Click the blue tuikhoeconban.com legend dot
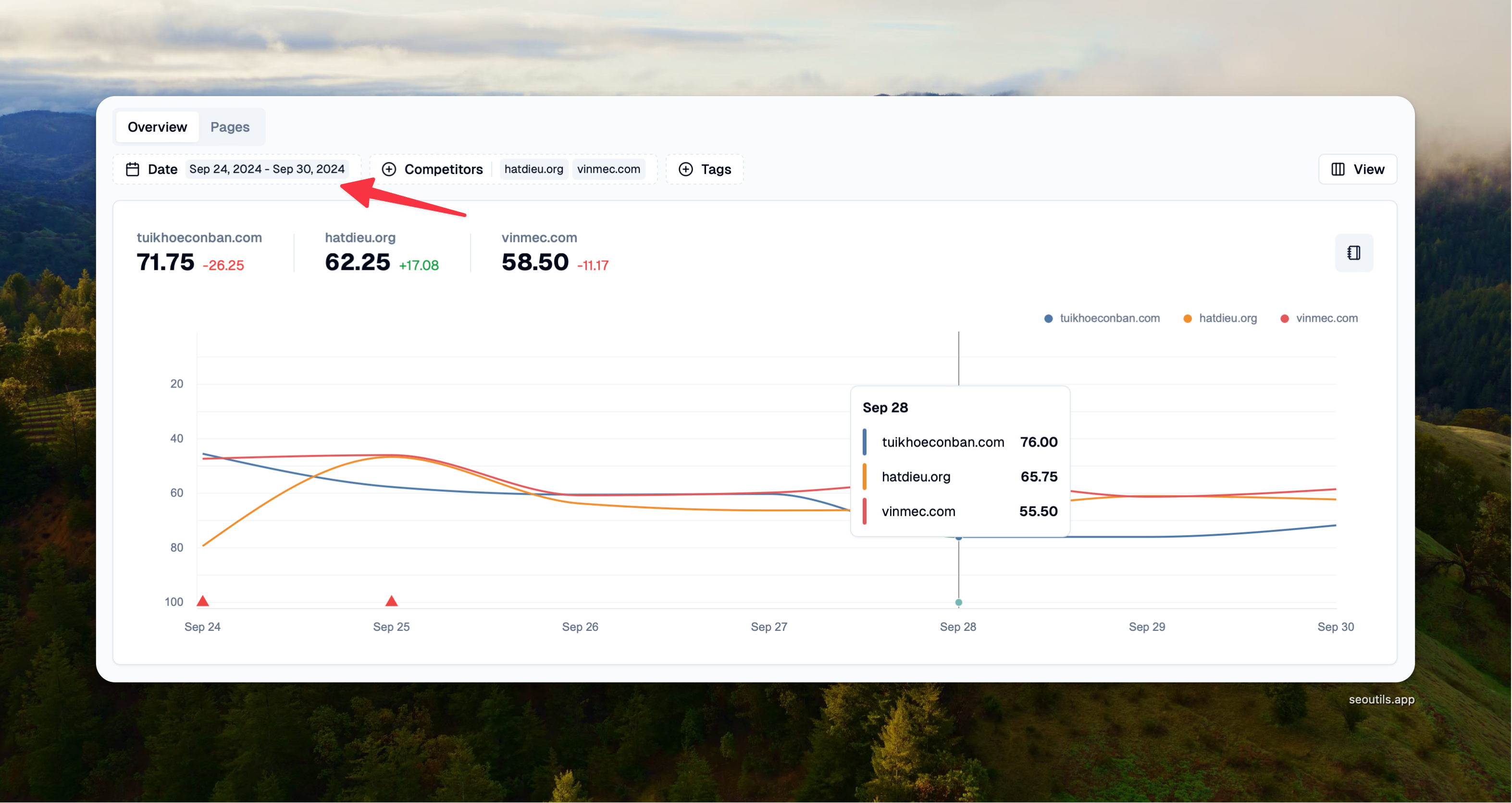1512x803 pixels. point(1048,318)
